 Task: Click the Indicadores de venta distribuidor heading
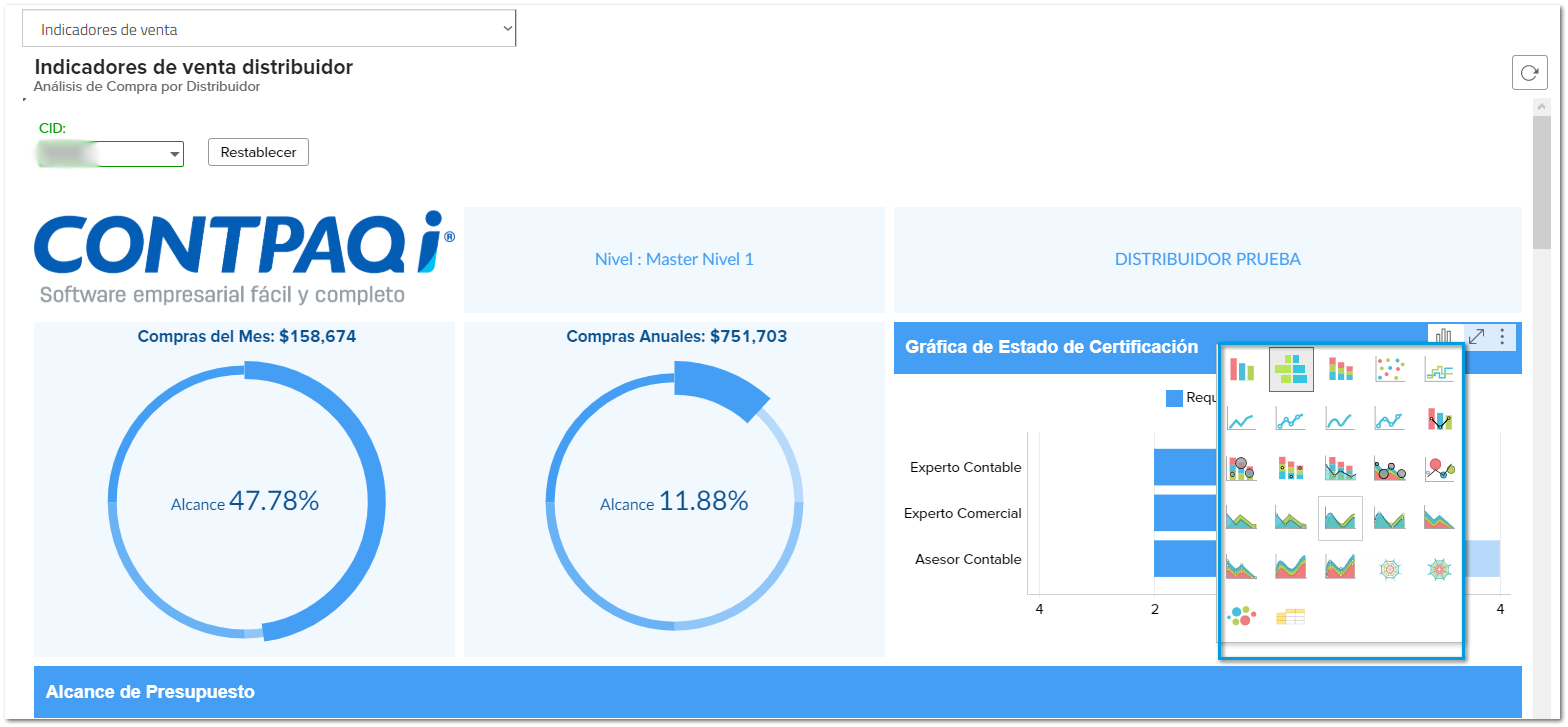point(194,68)
